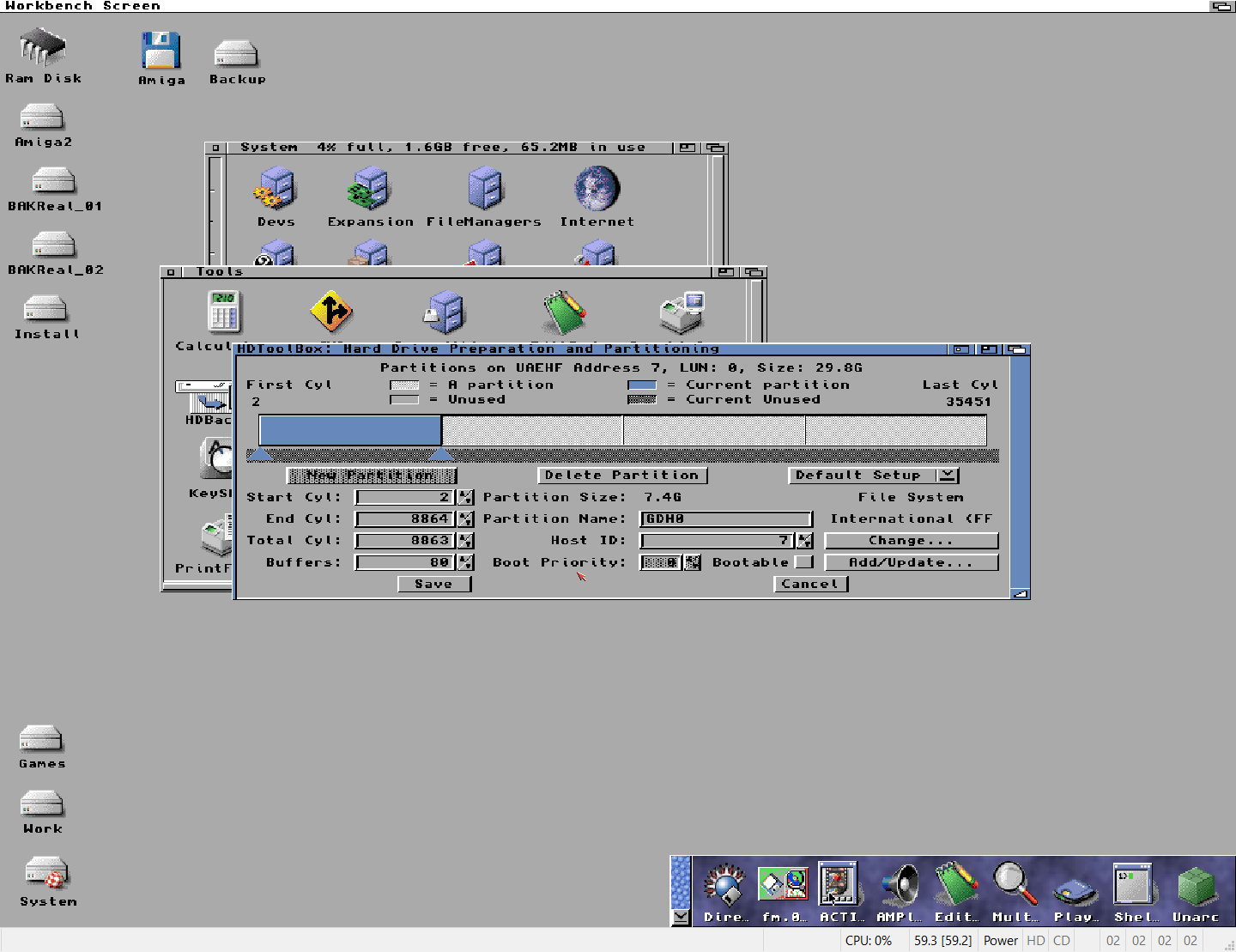Viewport: 1236px width, 952px height.
Task: Click the printer icon in Tools window
Action: (682, 312)
